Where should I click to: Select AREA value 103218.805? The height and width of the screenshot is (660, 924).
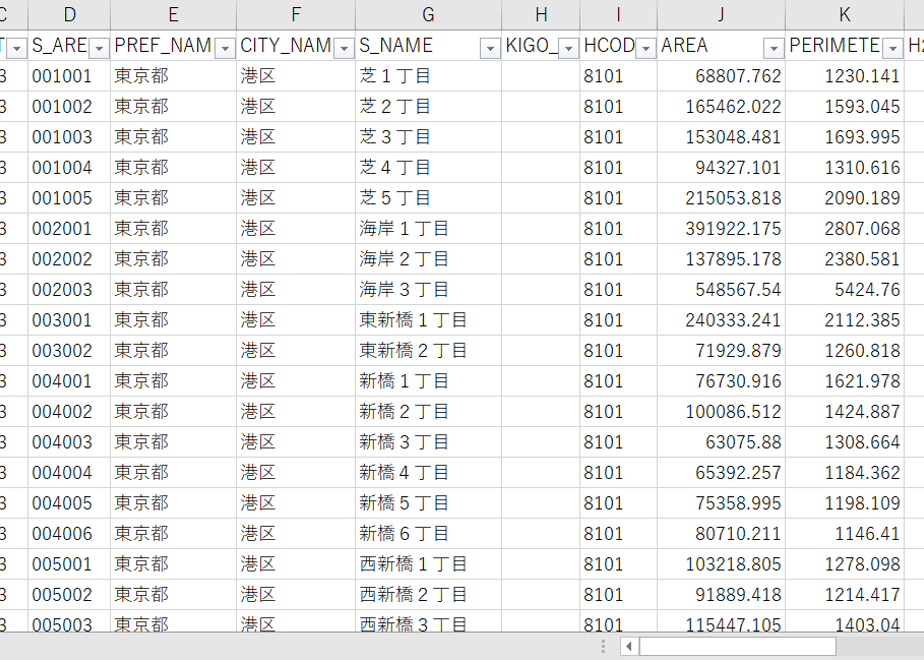pyautogui.click(x=721, y=564)
